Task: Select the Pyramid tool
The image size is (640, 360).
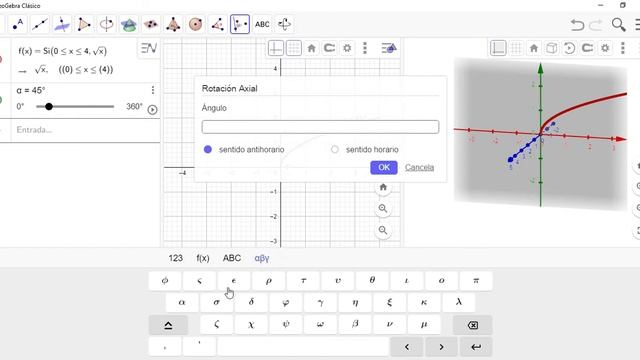Action: [x=173, y=24]
